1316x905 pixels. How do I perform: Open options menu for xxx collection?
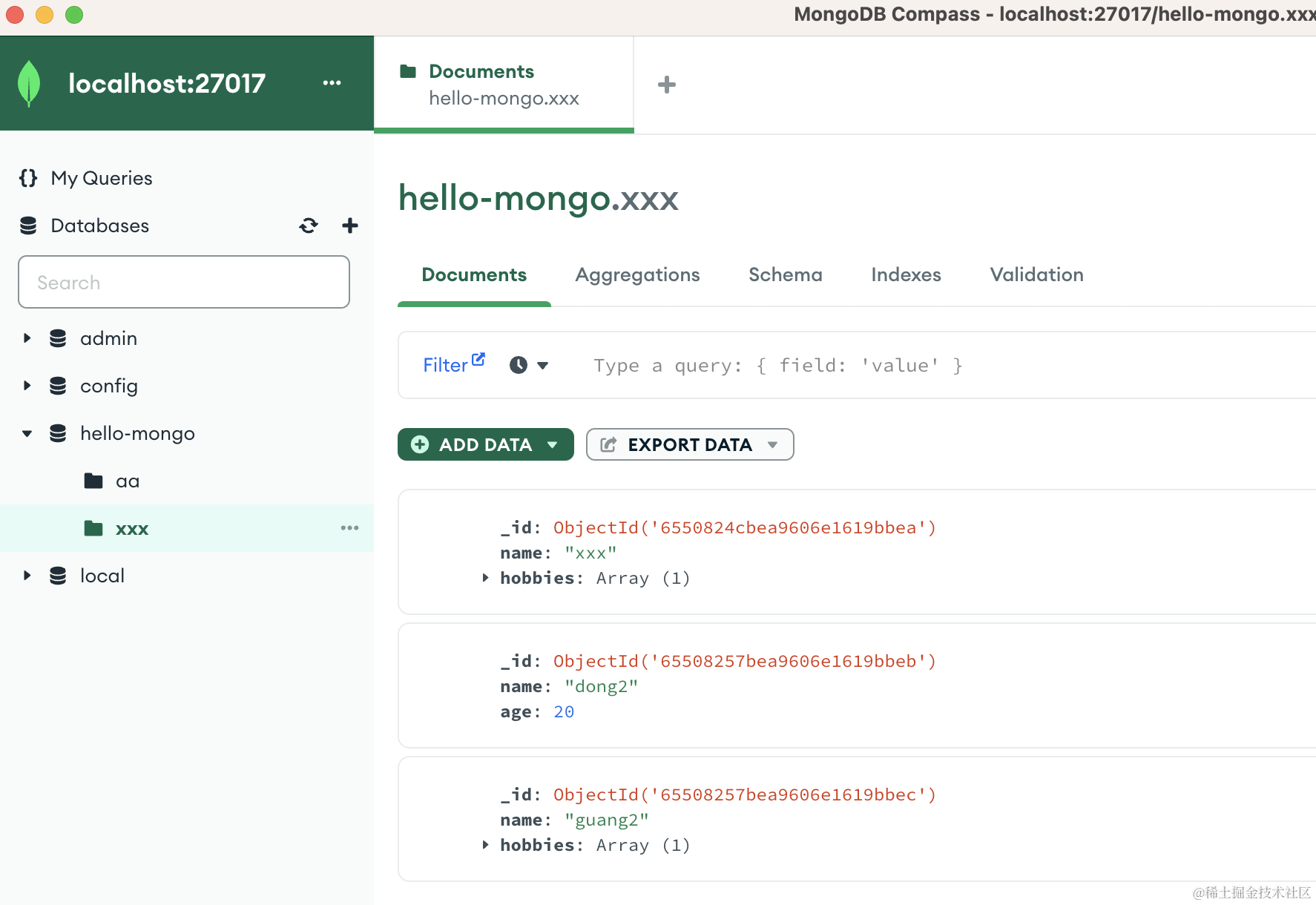pos(349,528)
